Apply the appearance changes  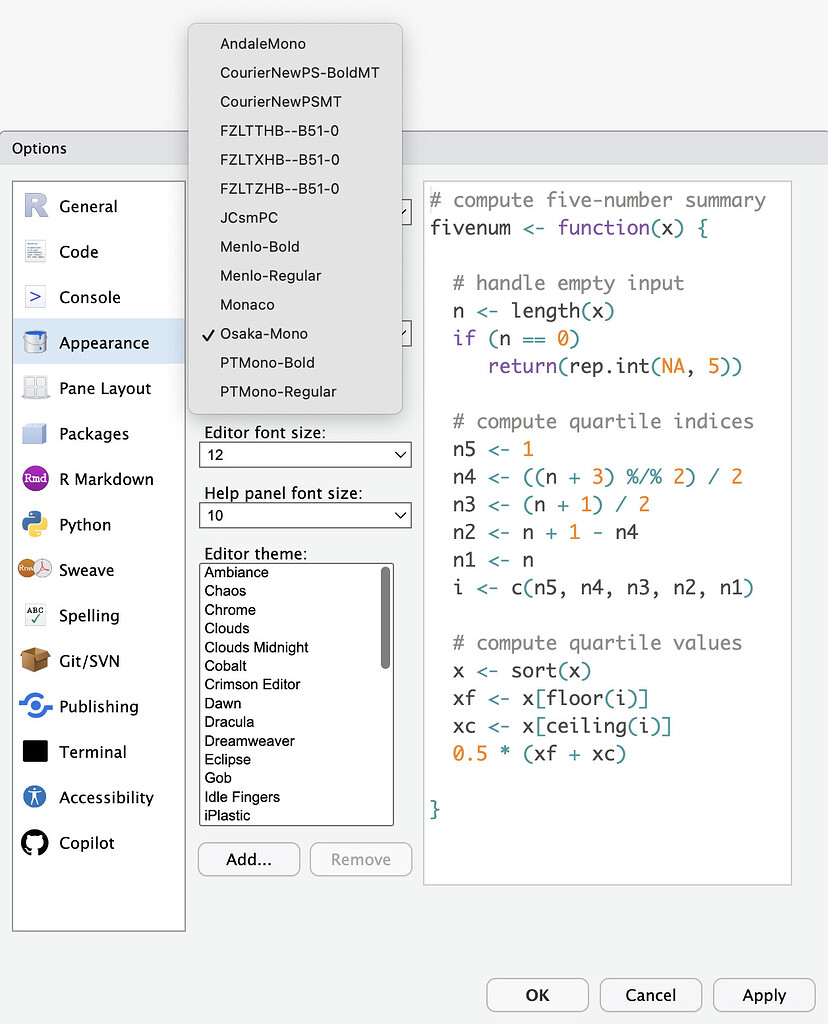coord(764,995)
